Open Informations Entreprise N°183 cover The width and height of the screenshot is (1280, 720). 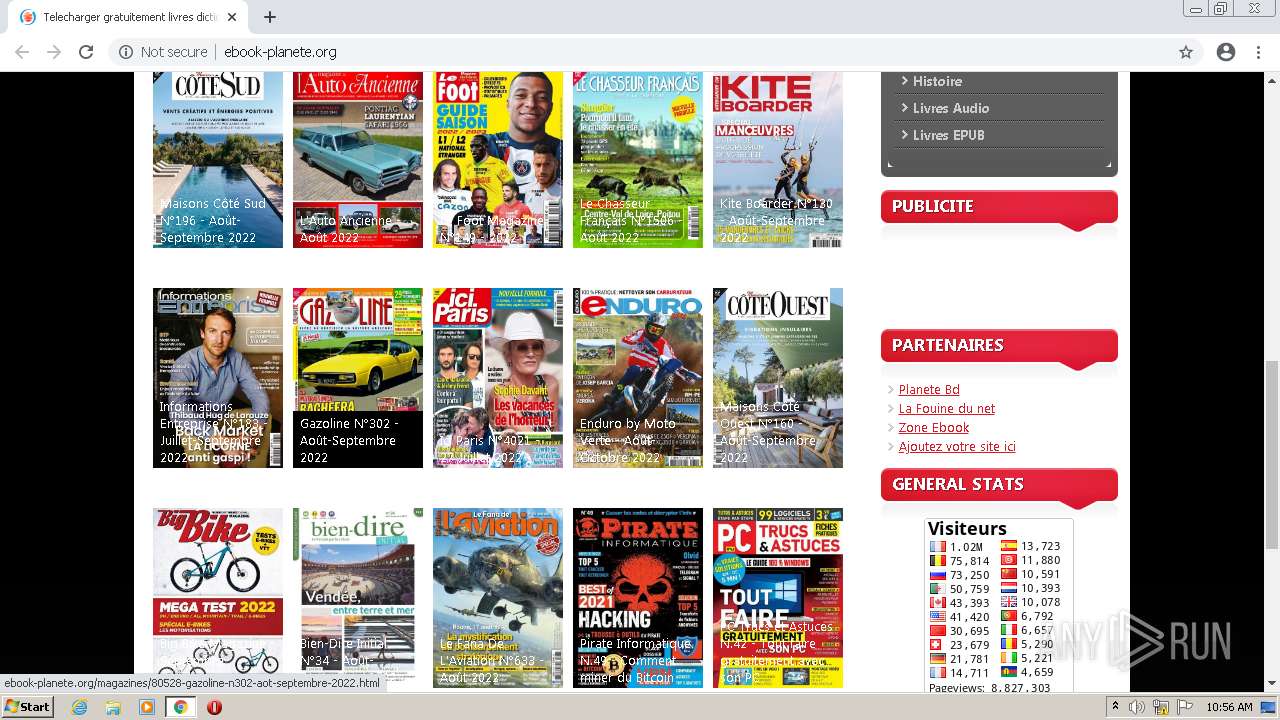point(218,378)
